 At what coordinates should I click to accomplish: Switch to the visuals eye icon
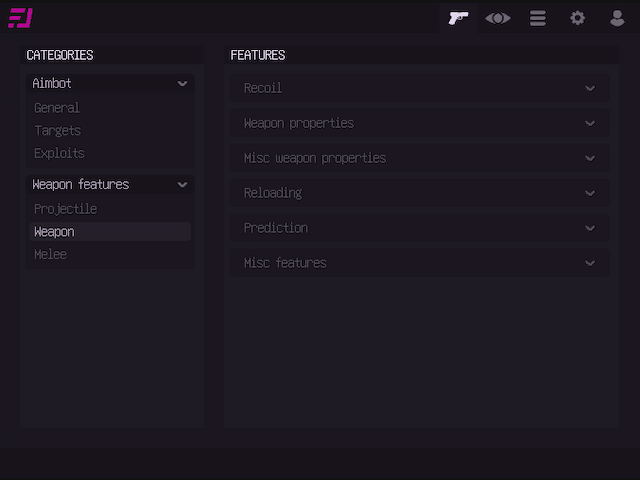[498, 18]
